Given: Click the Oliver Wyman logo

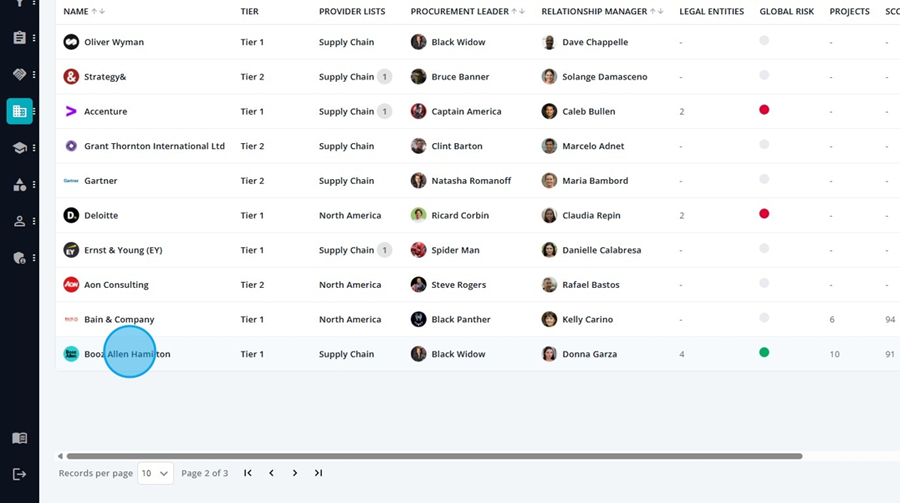Looking at the screenshot, I should pos(71,42).
